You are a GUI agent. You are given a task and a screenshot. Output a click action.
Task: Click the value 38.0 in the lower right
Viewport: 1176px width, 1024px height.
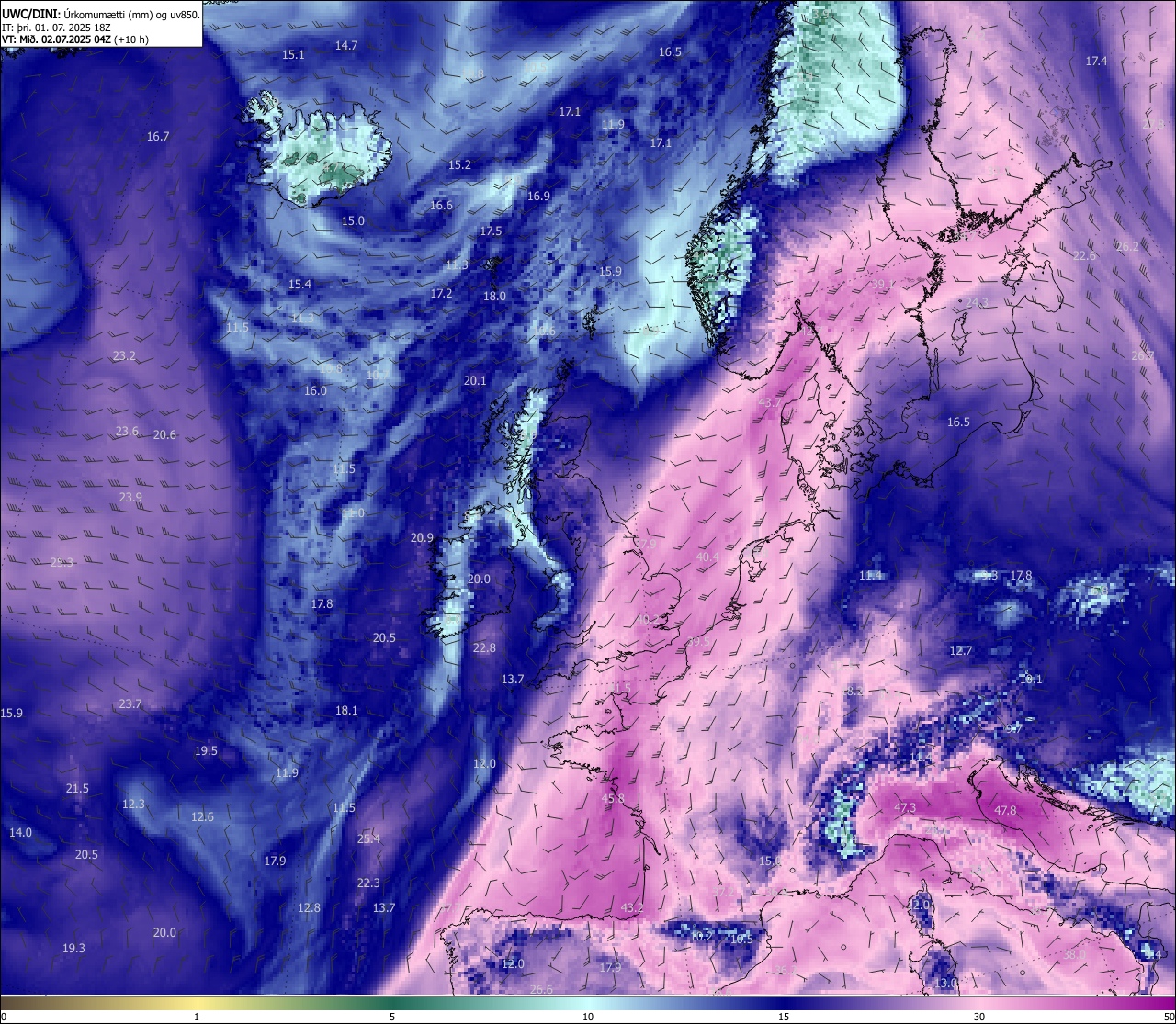pyautogui.click(x=1074, y=955)
